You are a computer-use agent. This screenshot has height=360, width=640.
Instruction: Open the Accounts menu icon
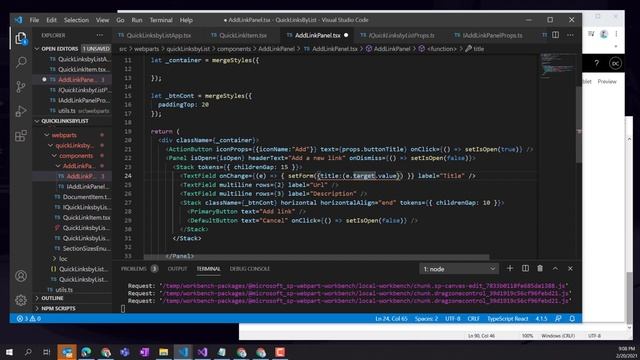[21, 276]
